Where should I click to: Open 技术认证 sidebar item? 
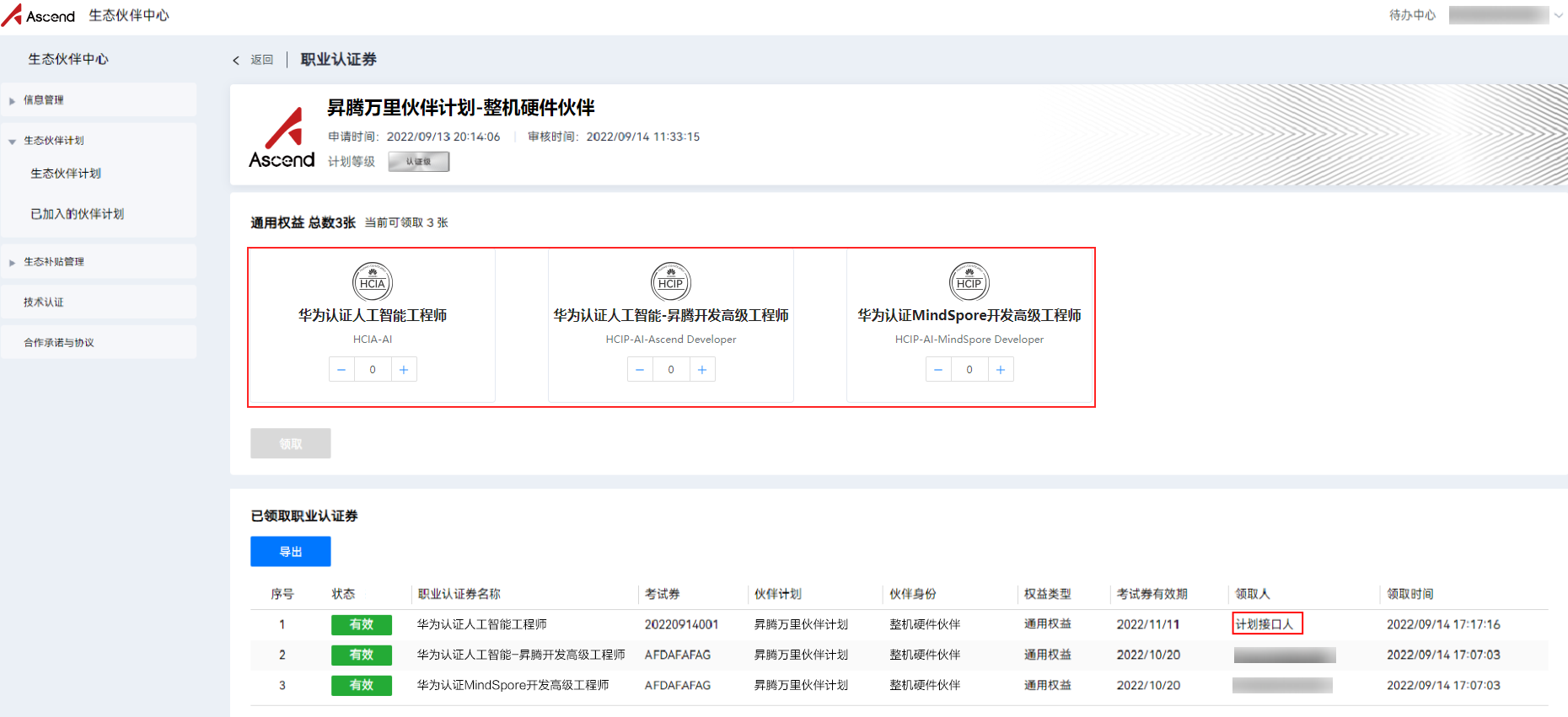pyautogui.click(x=99, y=302)
